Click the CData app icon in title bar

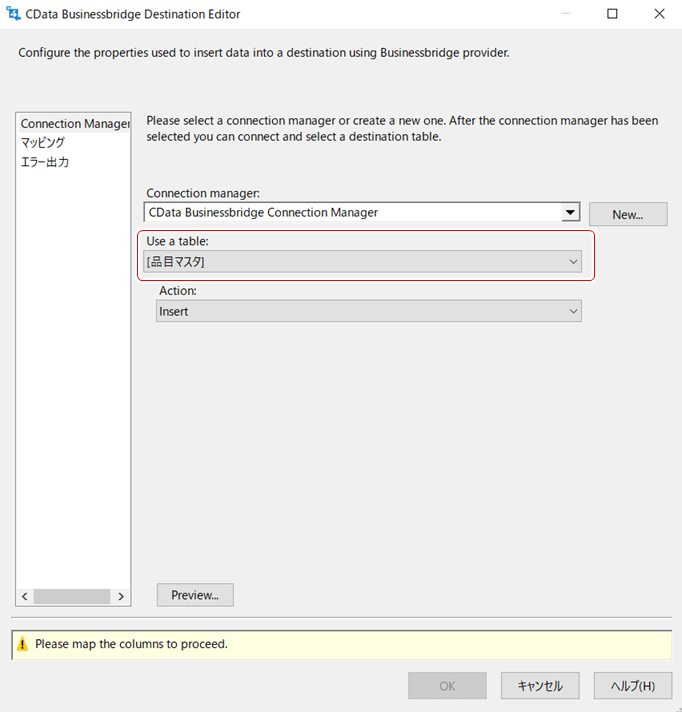(13, 14)
